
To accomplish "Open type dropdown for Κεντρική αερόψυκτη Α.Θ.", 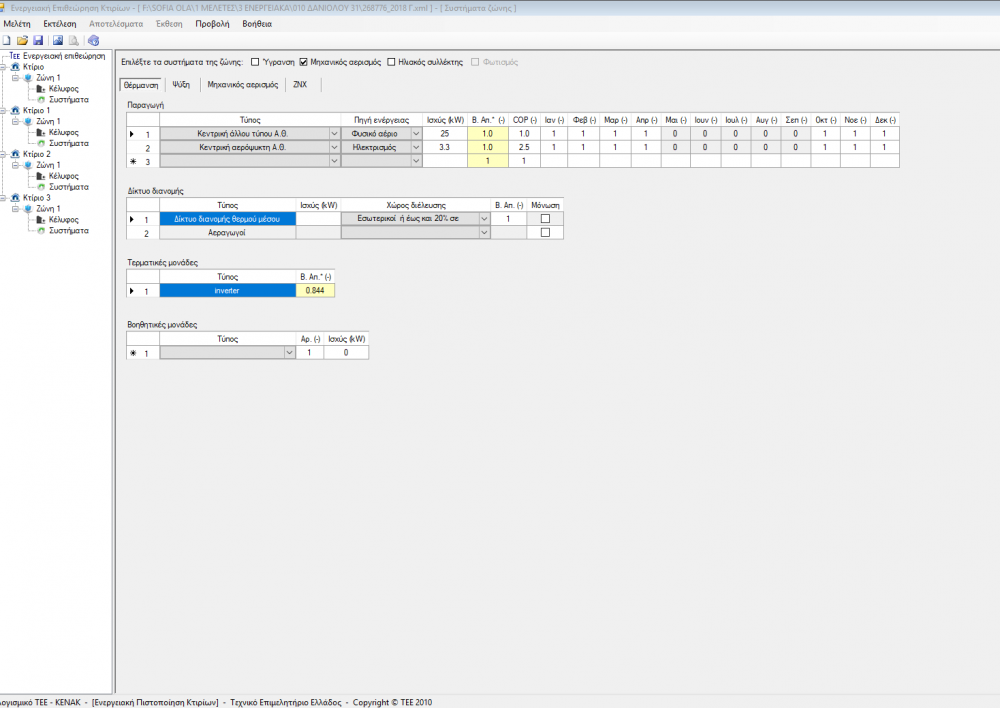I will pos(334,147).
